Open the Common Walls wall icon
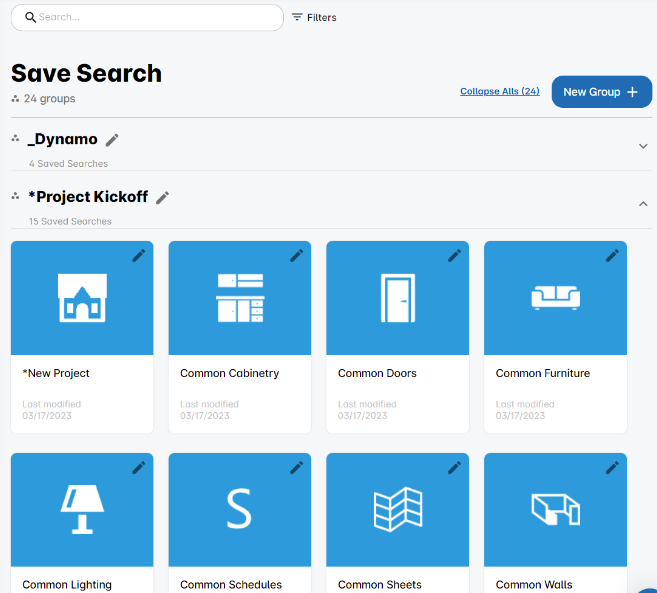 click(556, 509)
